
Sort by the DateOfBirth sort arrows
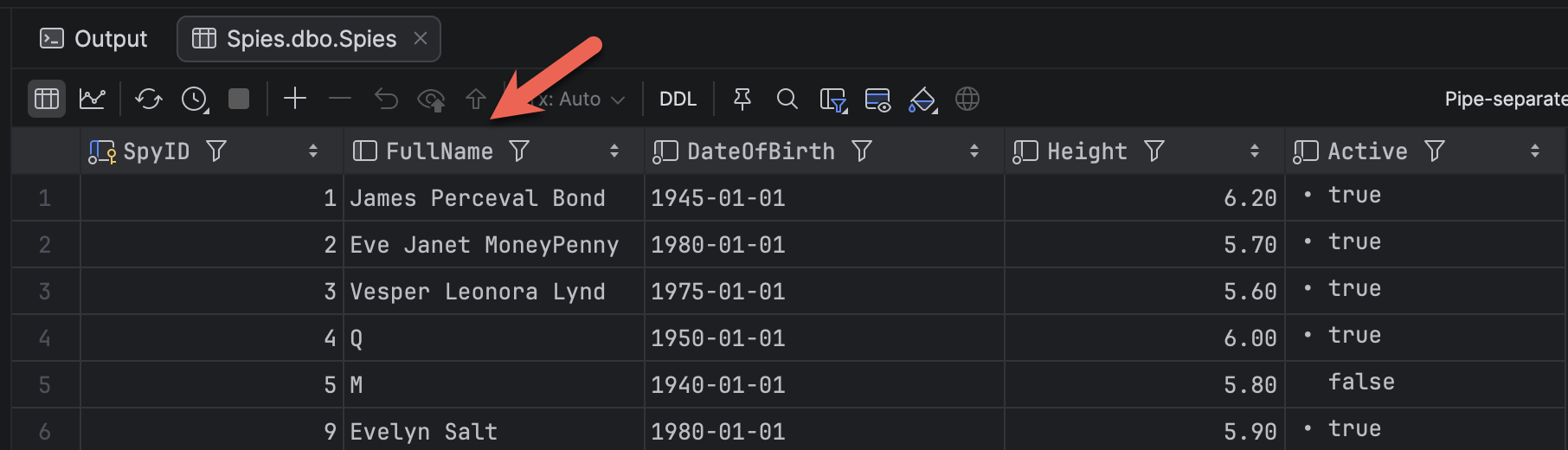(x=974, y=151)
